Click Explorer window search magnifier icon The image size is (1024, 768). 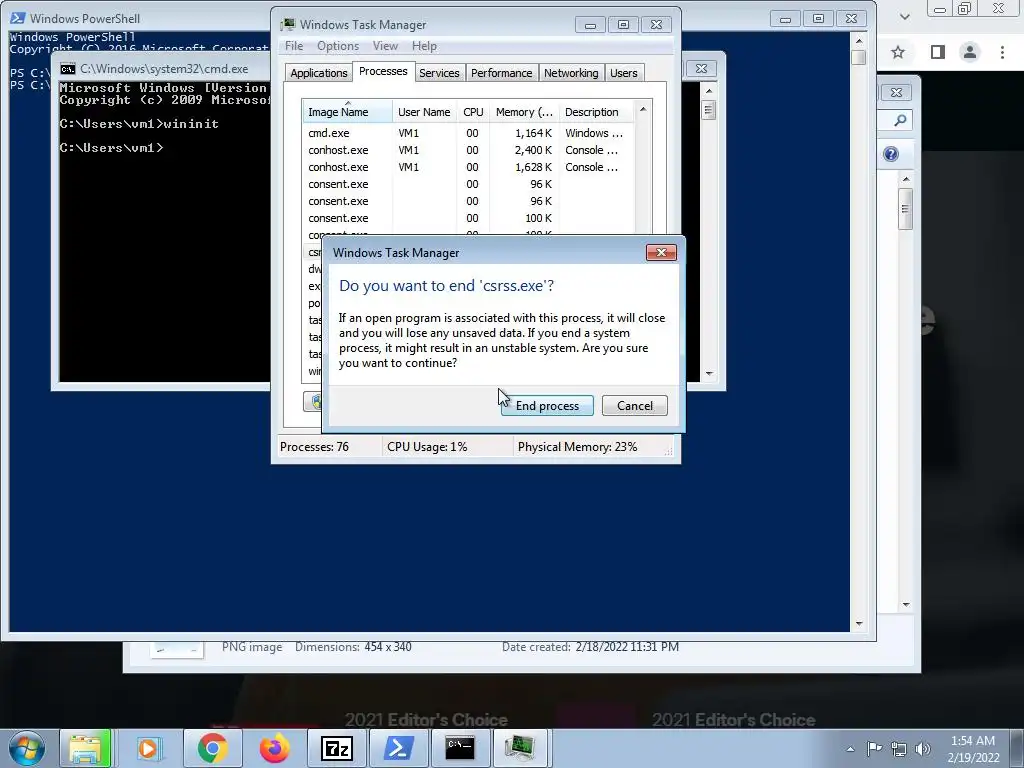[x=900, y=120]
